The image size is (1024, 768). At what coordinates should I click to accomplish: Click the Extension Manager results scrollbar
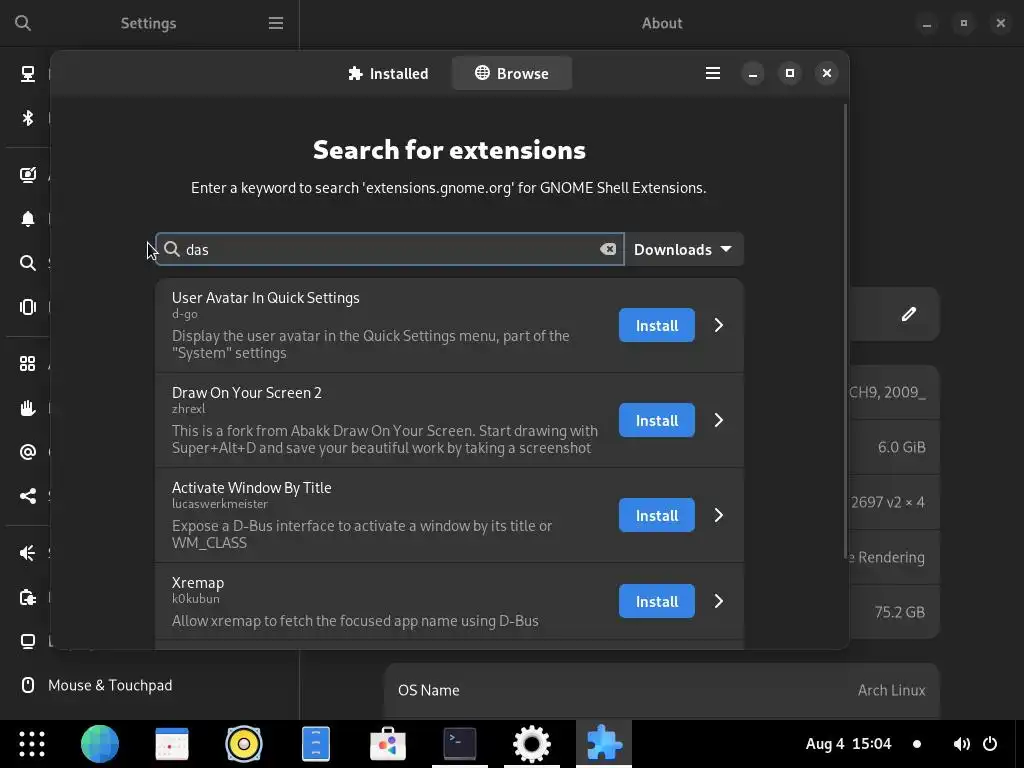coord(846,330)
